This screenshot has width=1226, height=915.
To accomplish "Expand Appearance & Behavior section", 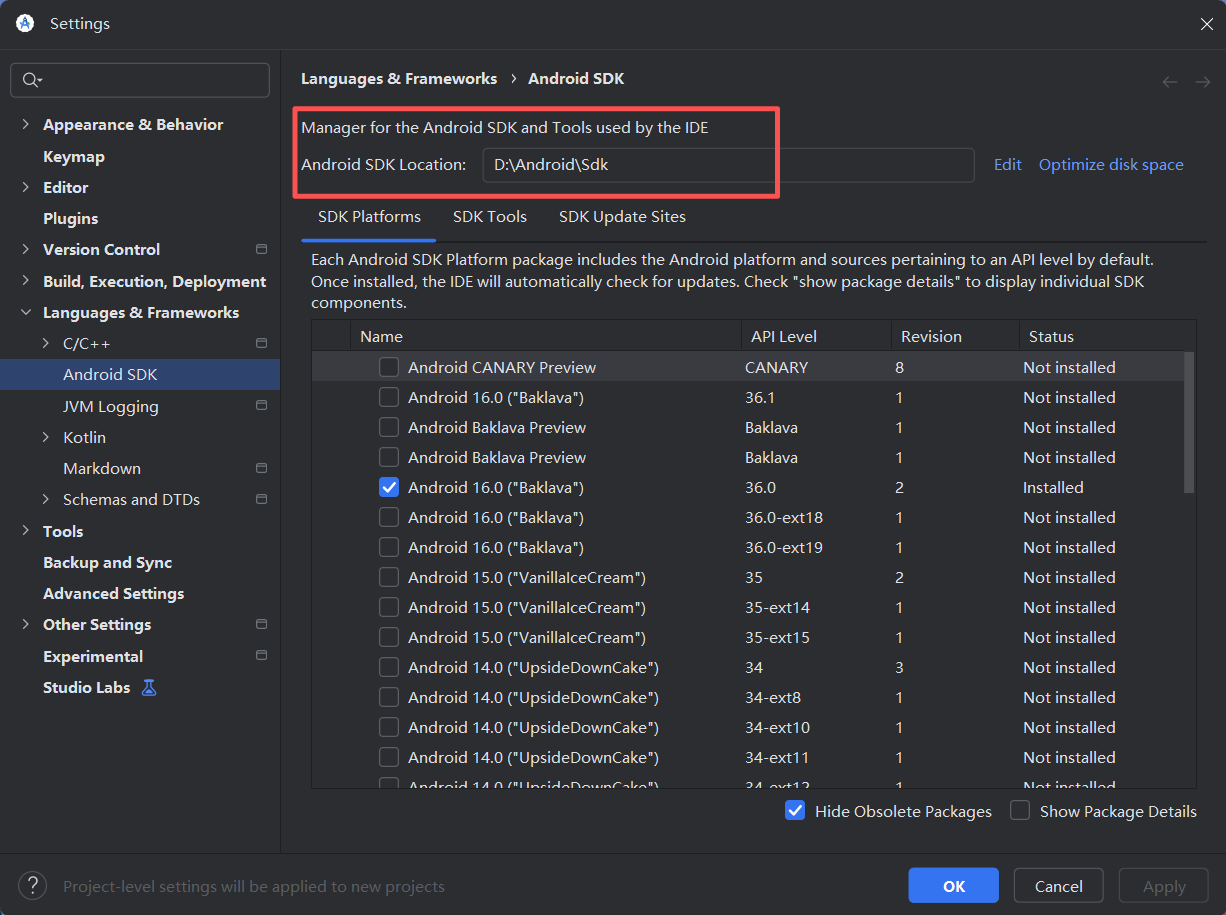I will [x=26, y=125].
